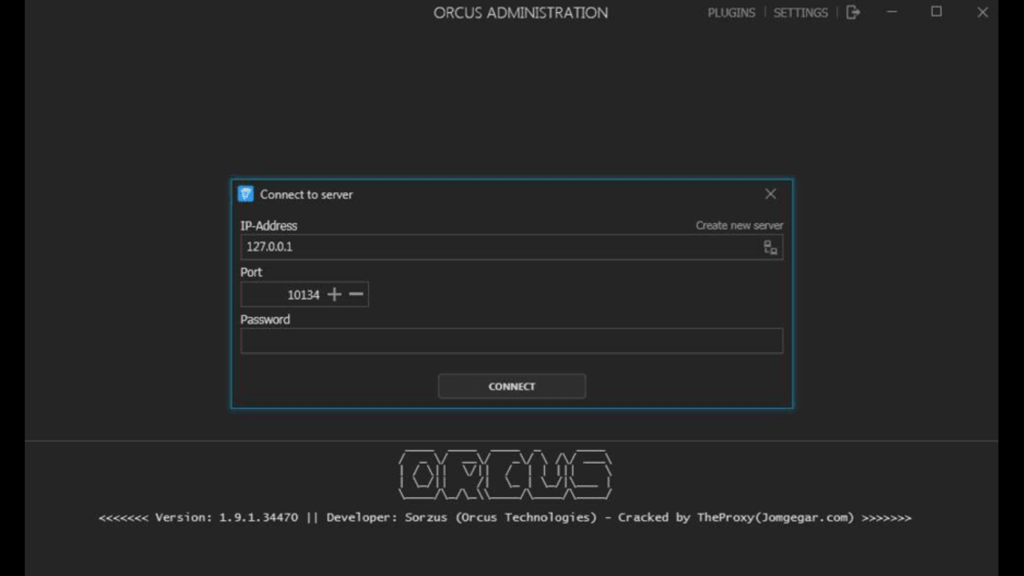Click the Password label

click(x=265, y=319)
